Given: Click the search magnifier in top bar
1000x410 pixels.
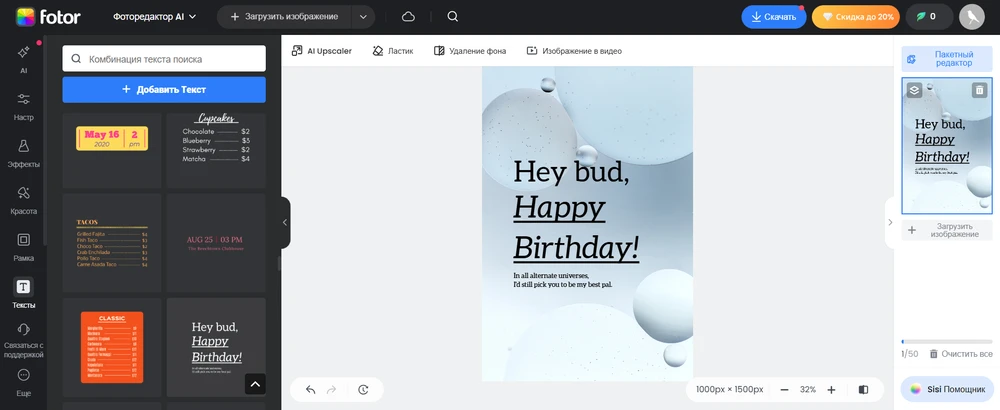Looking at the screenshot, I should coord(453,17).
